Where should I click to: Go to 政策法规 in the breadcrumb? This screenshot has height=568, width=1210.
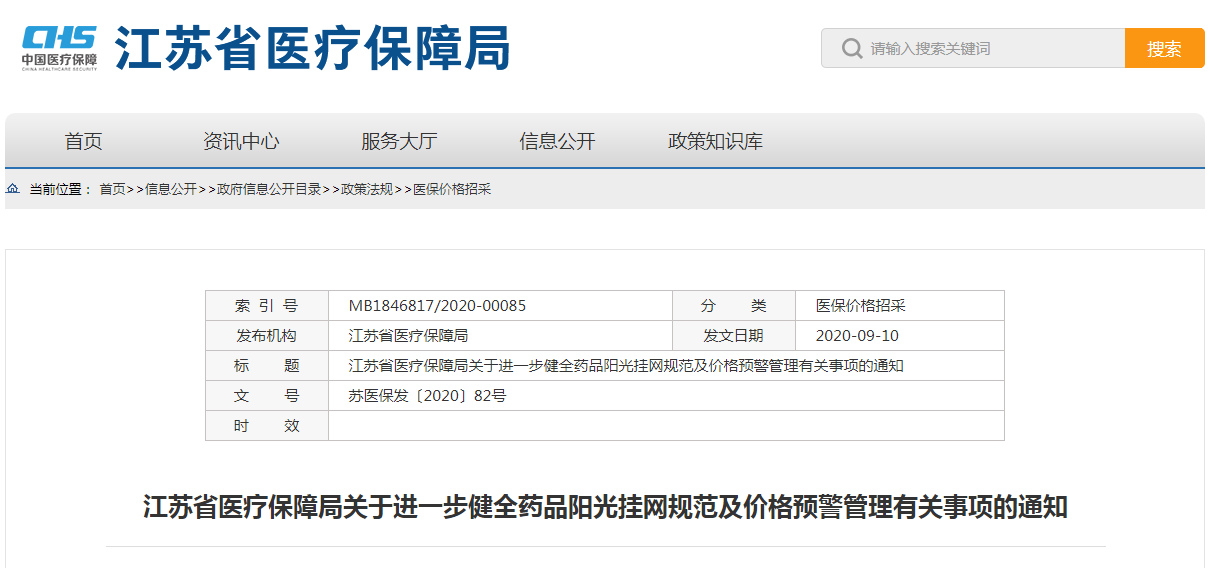click(x=367, y=189)
